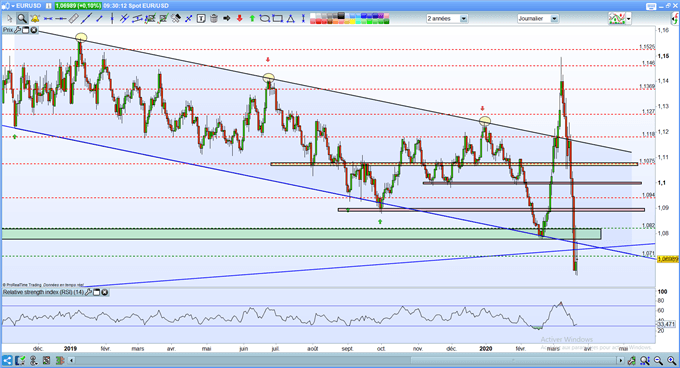Select the vertical double-arrow measure tool
The height and width of the screenshot is (368, 680).
click(303, 18)
